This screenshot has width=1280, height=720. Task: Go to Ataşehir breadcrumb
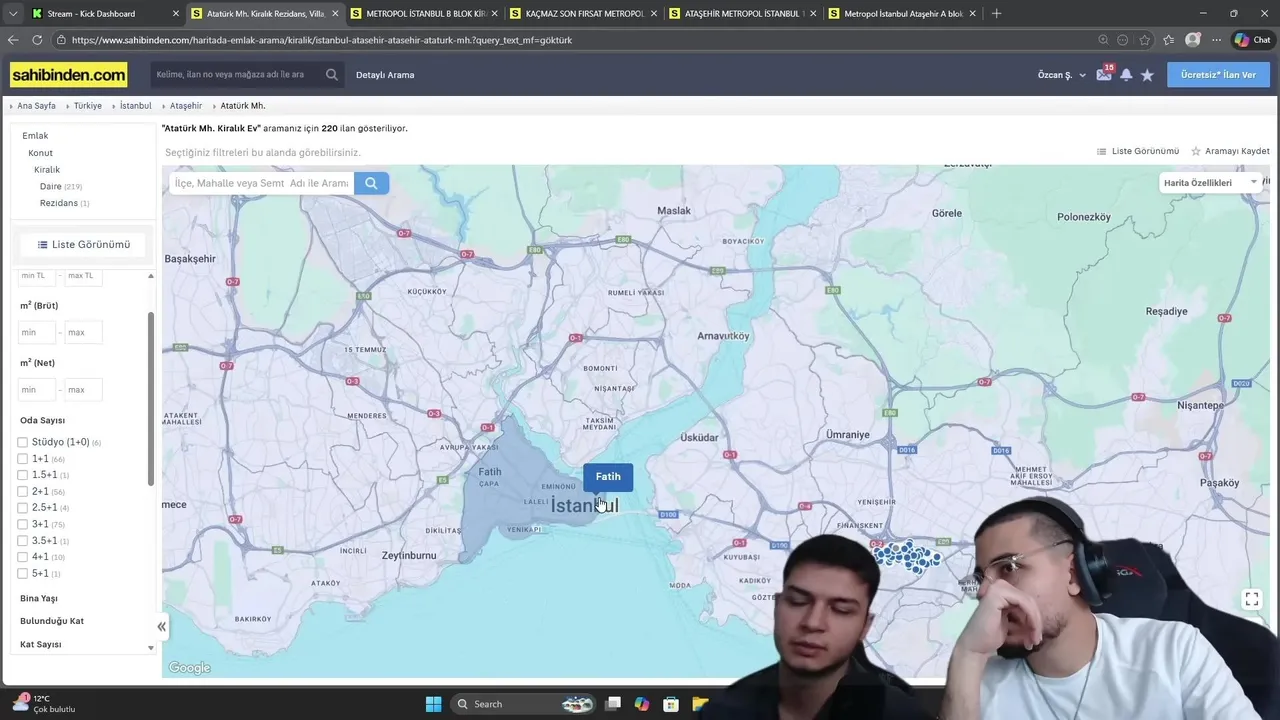coord(186,106)
